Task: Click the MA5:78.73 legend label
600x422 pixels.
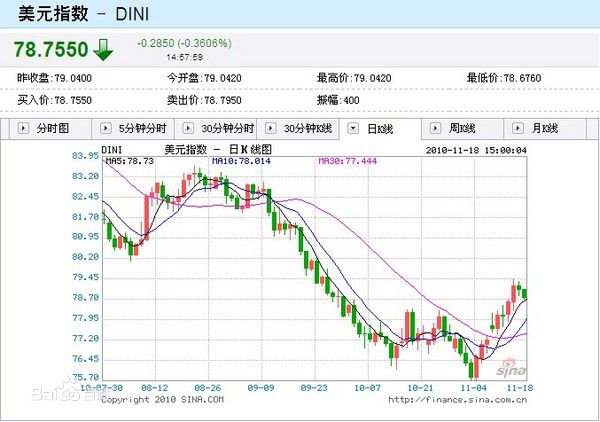Action: pos(130,161)
